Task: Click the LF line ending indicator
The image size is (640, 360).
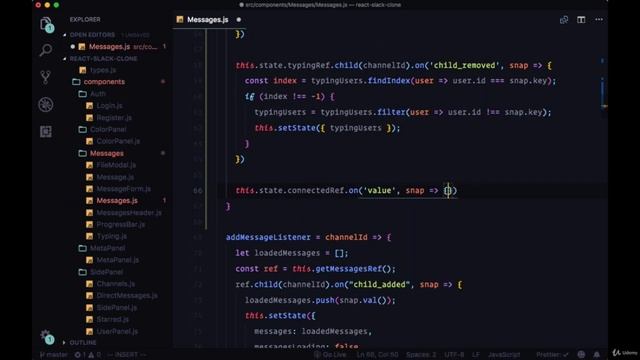Action: [x=476, y=355]
